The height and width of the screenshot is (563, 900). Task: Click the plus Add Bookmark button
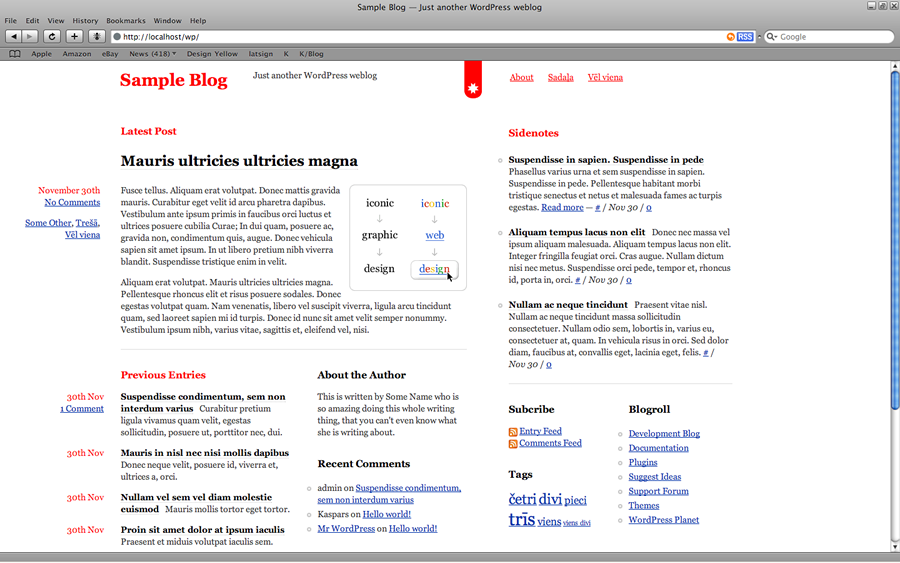click(x=74, y=37)
